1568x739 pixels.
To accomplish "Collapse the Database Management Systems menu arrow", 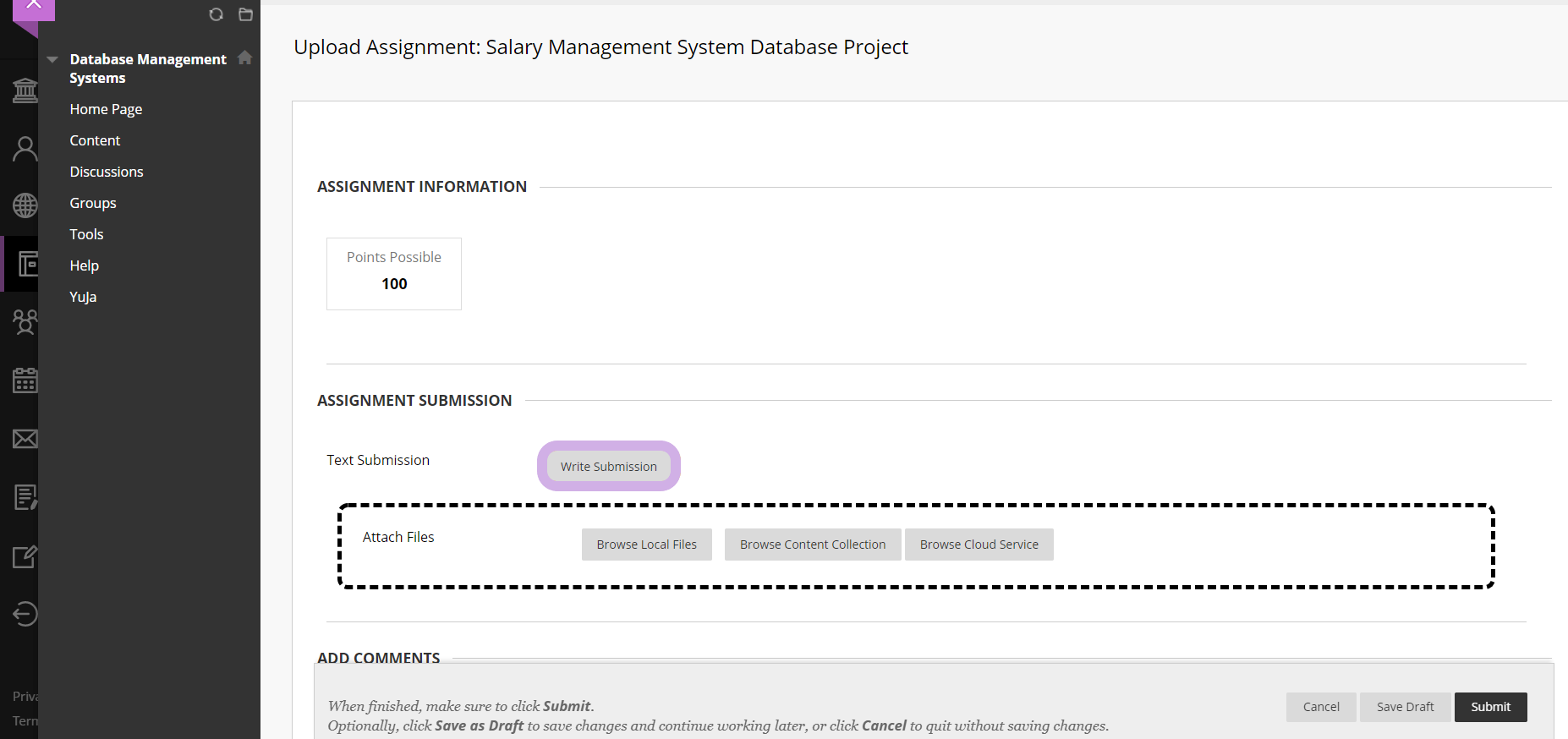I will 52,60.
